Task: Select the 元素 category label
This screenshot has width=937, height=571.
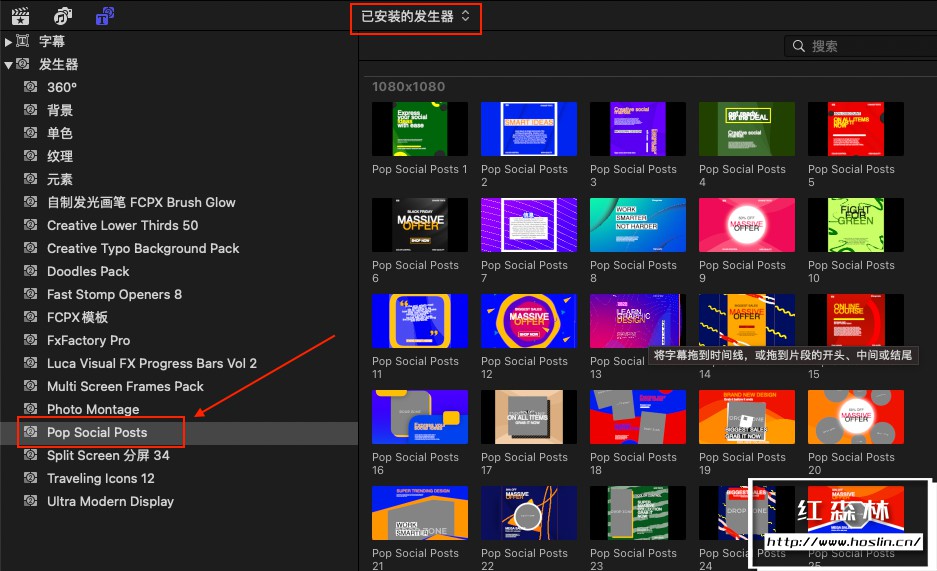Action: [60, 179]
